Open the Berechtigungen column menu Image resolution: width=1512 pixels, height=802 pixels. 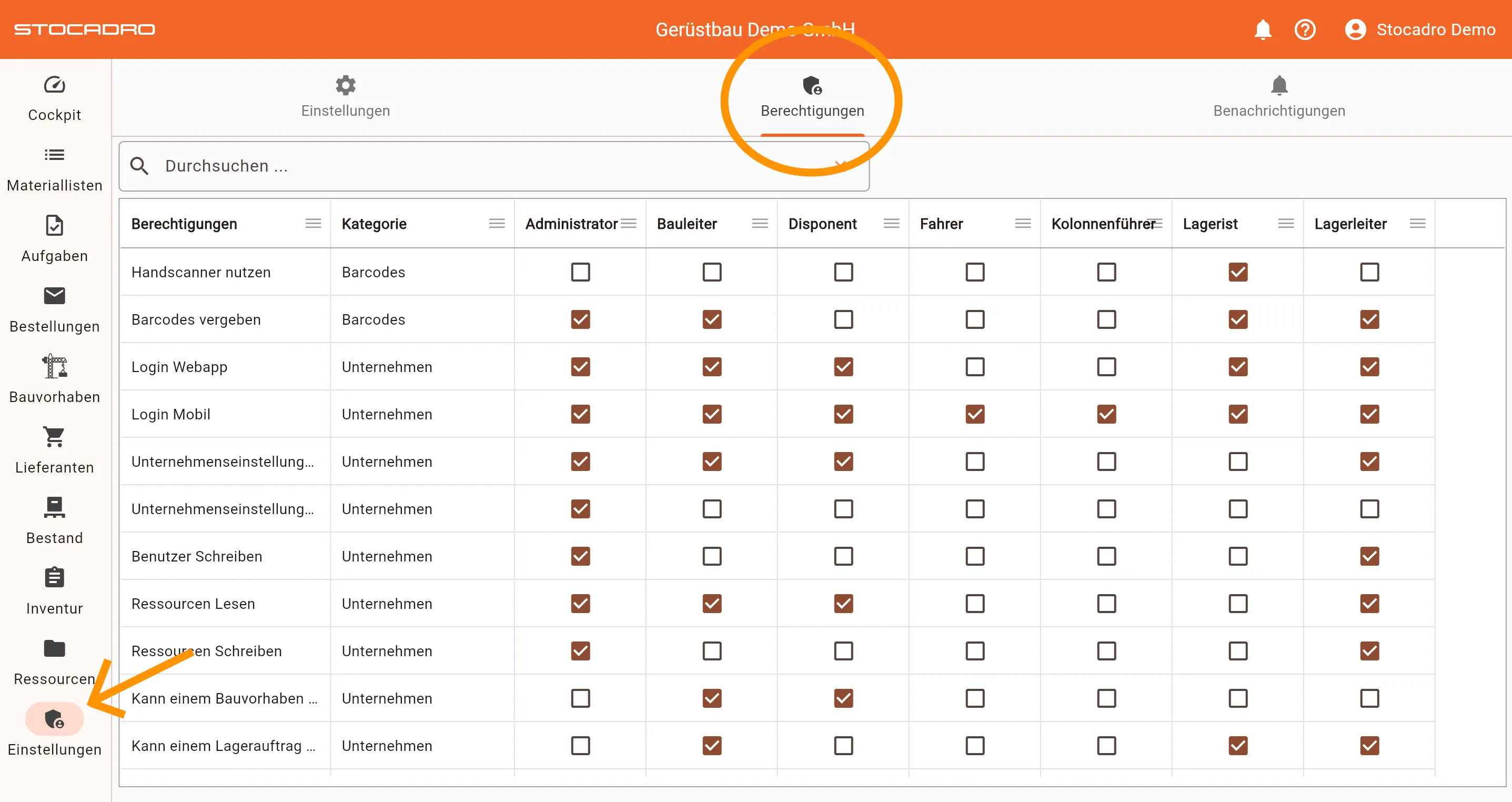pyautogui.click(x=314, y=224)
